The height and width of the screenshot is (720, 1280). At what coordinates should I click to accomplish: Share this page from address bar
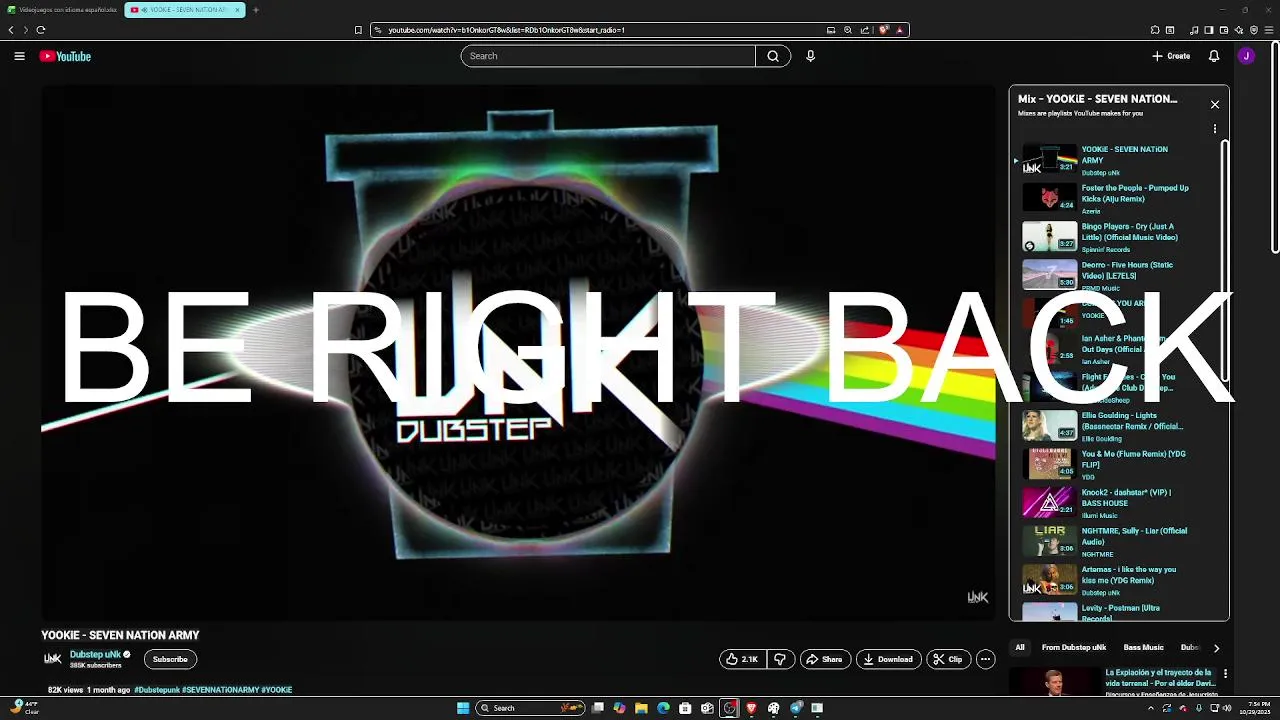pos(865,30)
